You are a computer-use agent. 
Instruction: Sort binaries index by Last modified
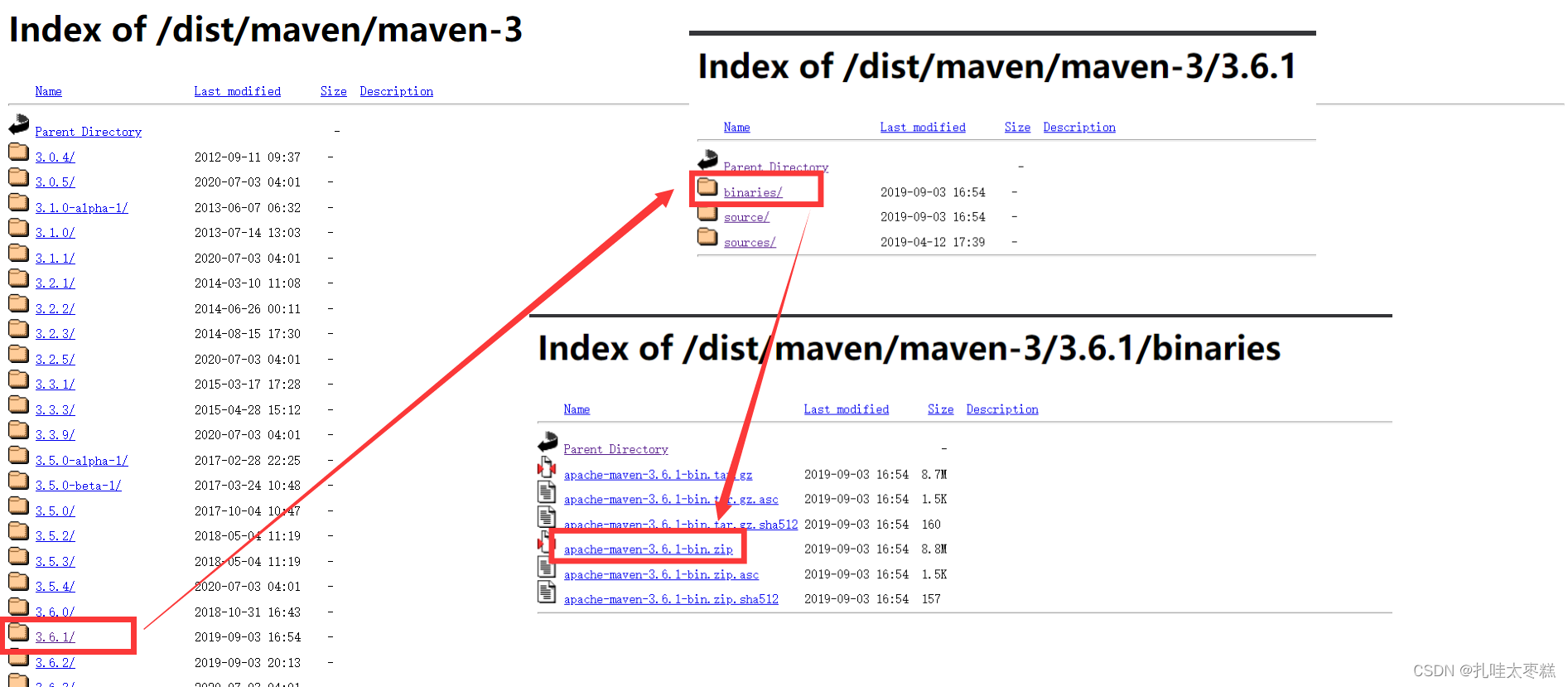(x=846, y=409)
